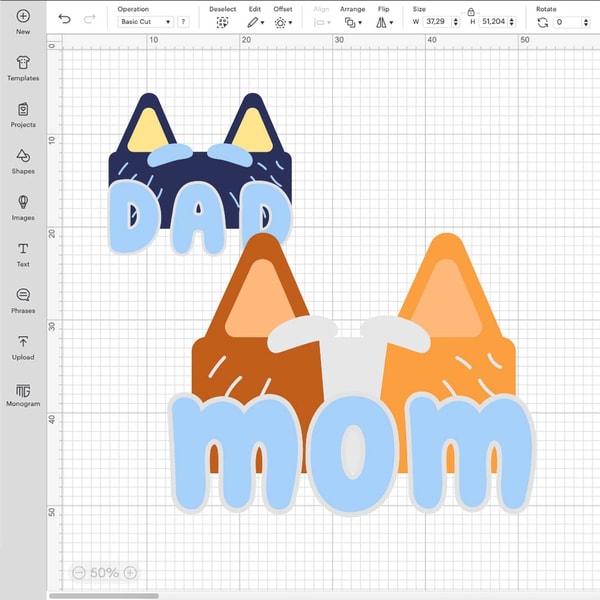Undo the last action
The height and width of the screenshot is (600, 600).
[65, 19]
